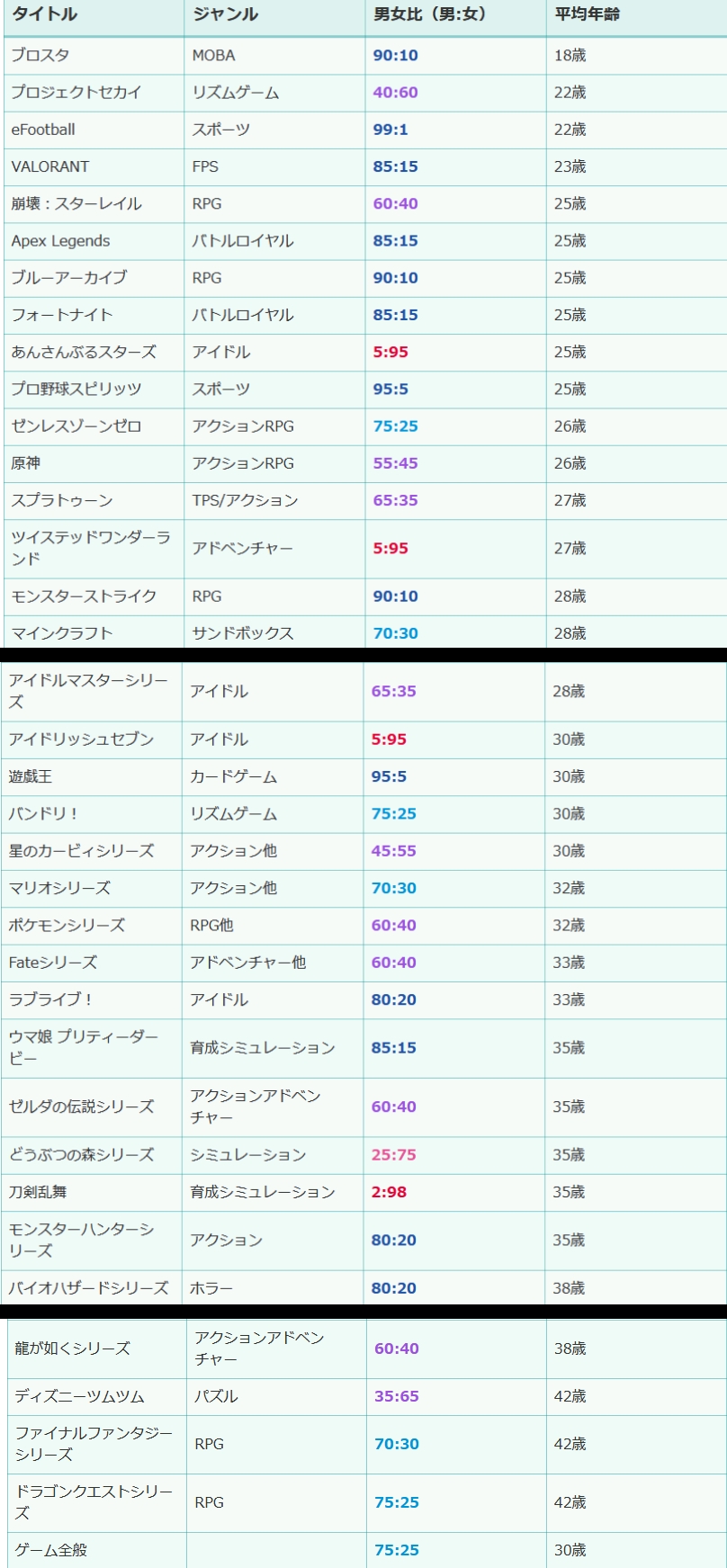Click the 45:55 ratio for 星のカービィ
This screenshot has width=727, height=1568.
393,851
